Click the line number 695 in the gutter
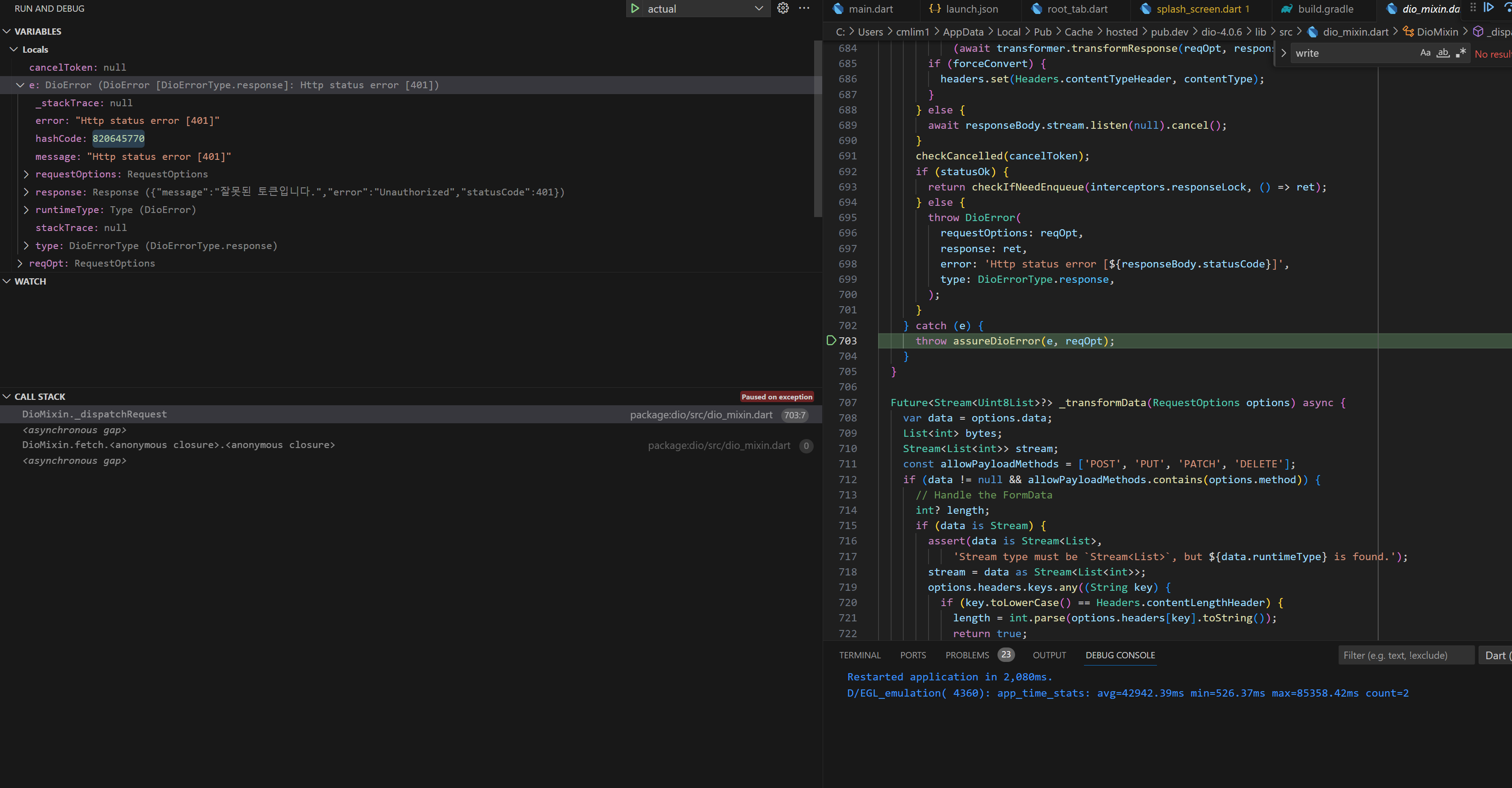The width and height of the screenshot is (1512, 788). (x=847, y=217)
